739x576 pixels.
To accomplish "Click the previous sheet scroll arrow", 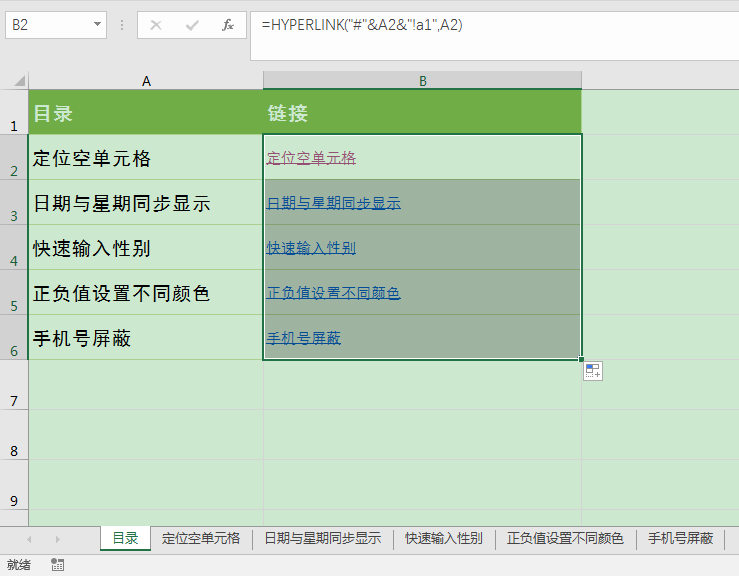I will tap(29, 539).
